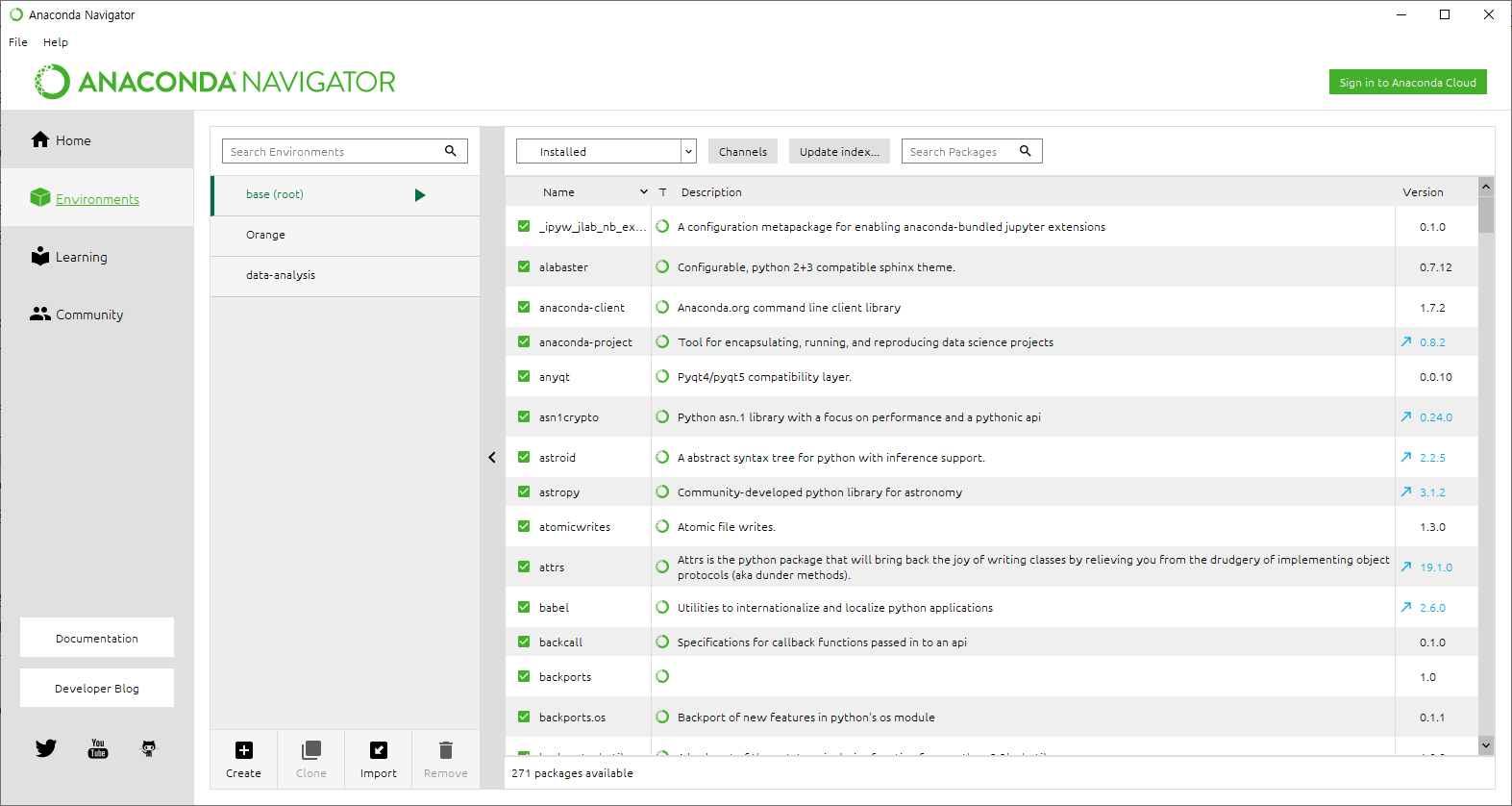Click the Channels button
The image size is (1512, 806).
tap(743, 151)
